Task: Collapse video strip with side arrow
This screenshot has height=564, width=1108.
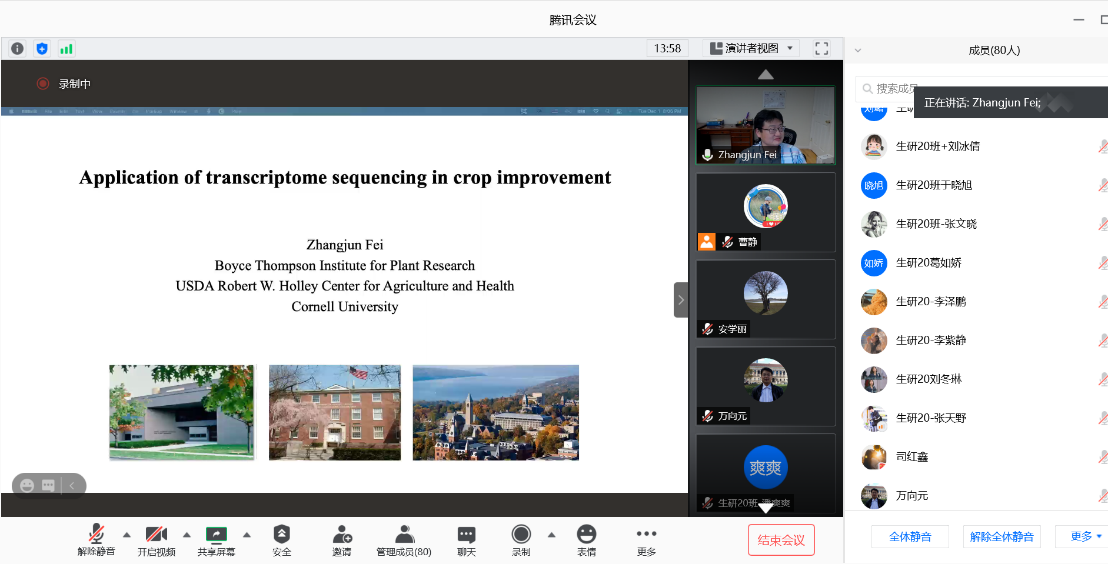Action: click(681, 299)
